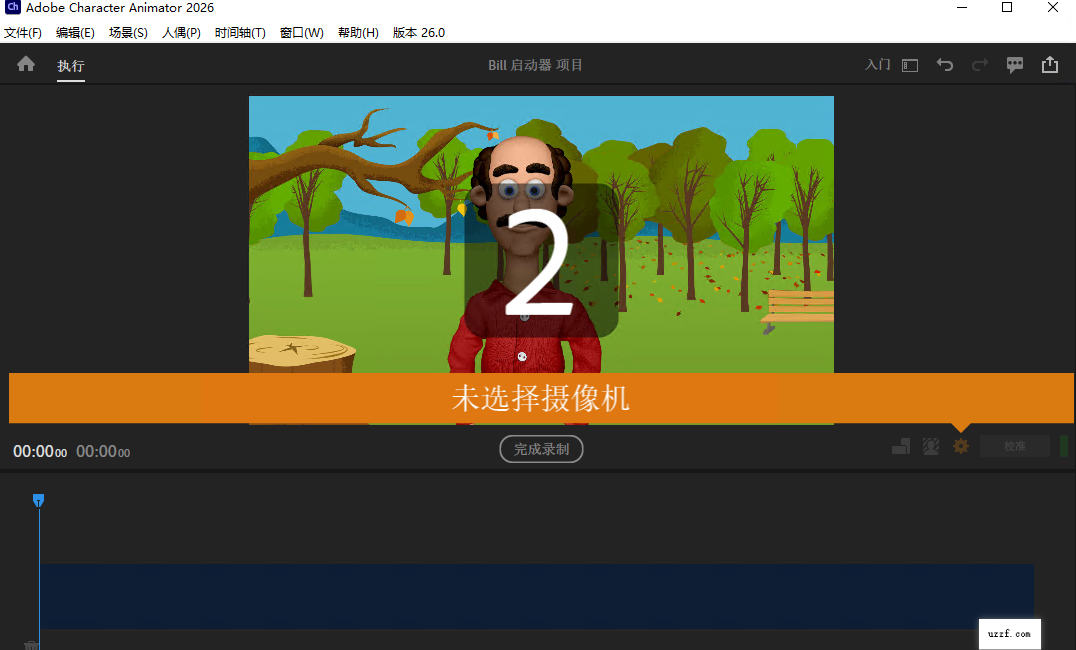Open the feedback speech bubble icon

point(1014,64)
